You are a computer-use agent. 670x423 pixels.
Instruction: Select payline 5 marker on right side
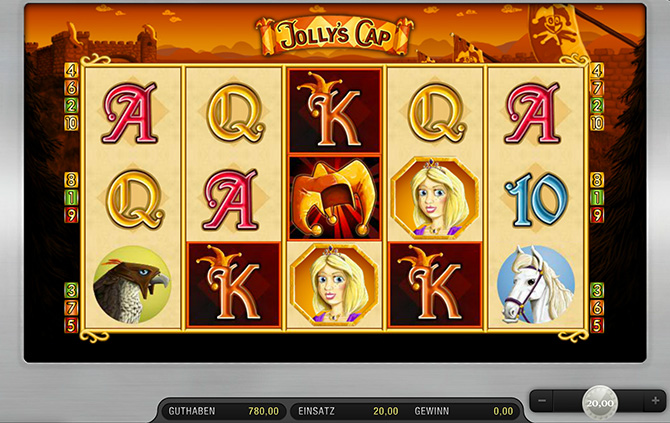tap(597, 325)
